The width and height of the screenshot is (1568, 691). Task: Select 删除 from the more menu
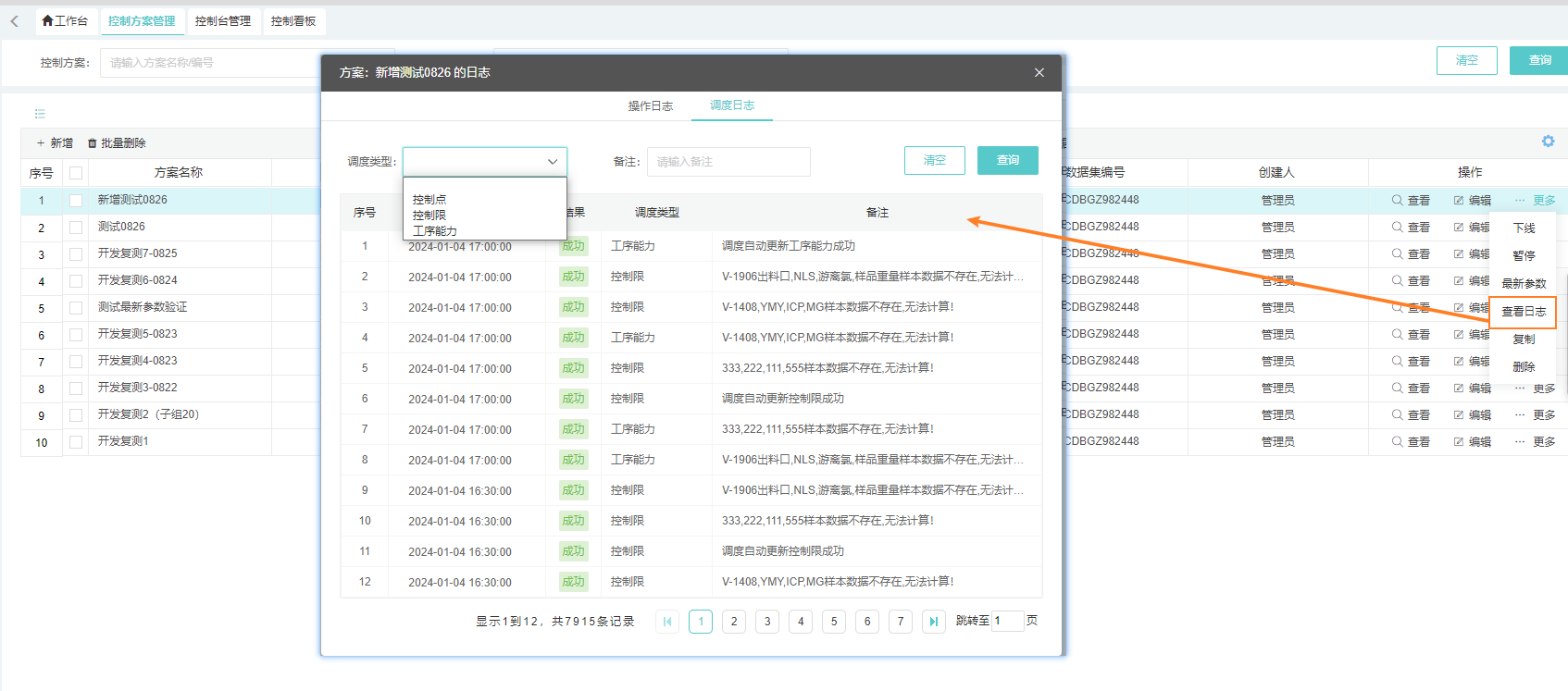tap(1524, 367)
